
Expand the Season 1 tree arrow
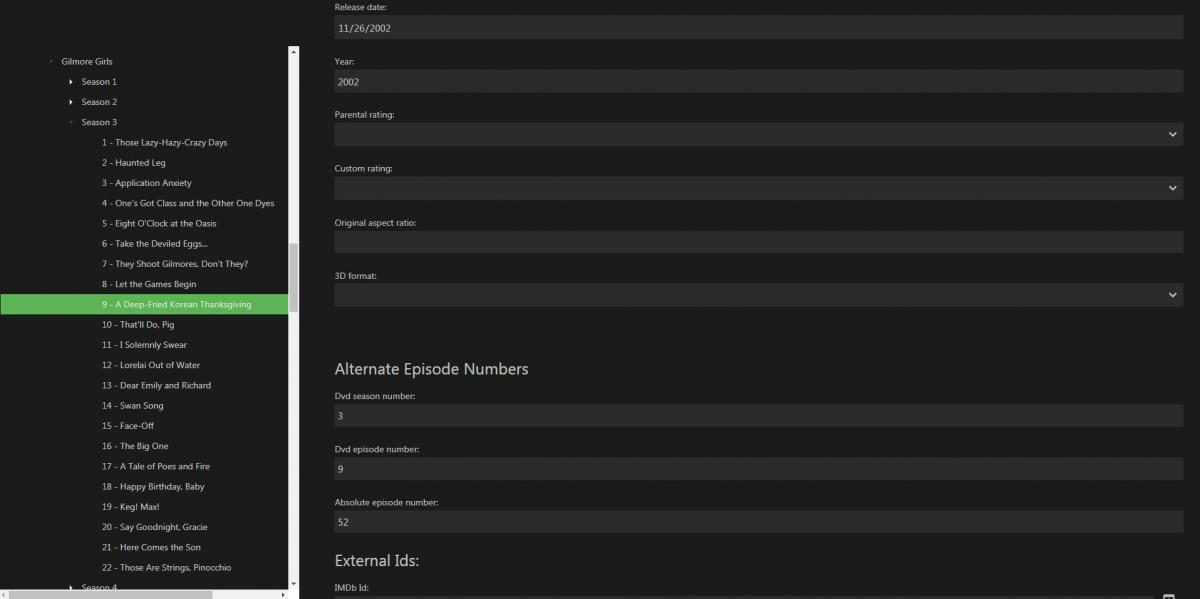[x=71, y=82]
